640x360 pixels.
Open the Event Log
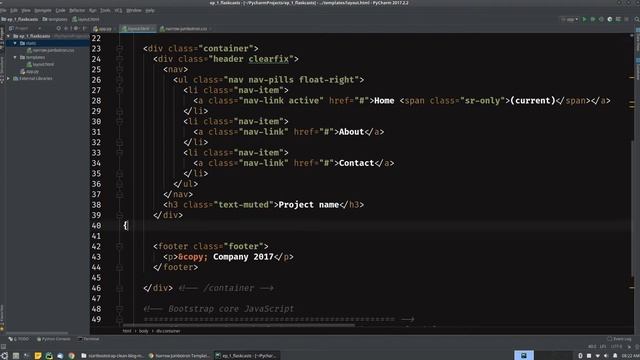[619, 339]
